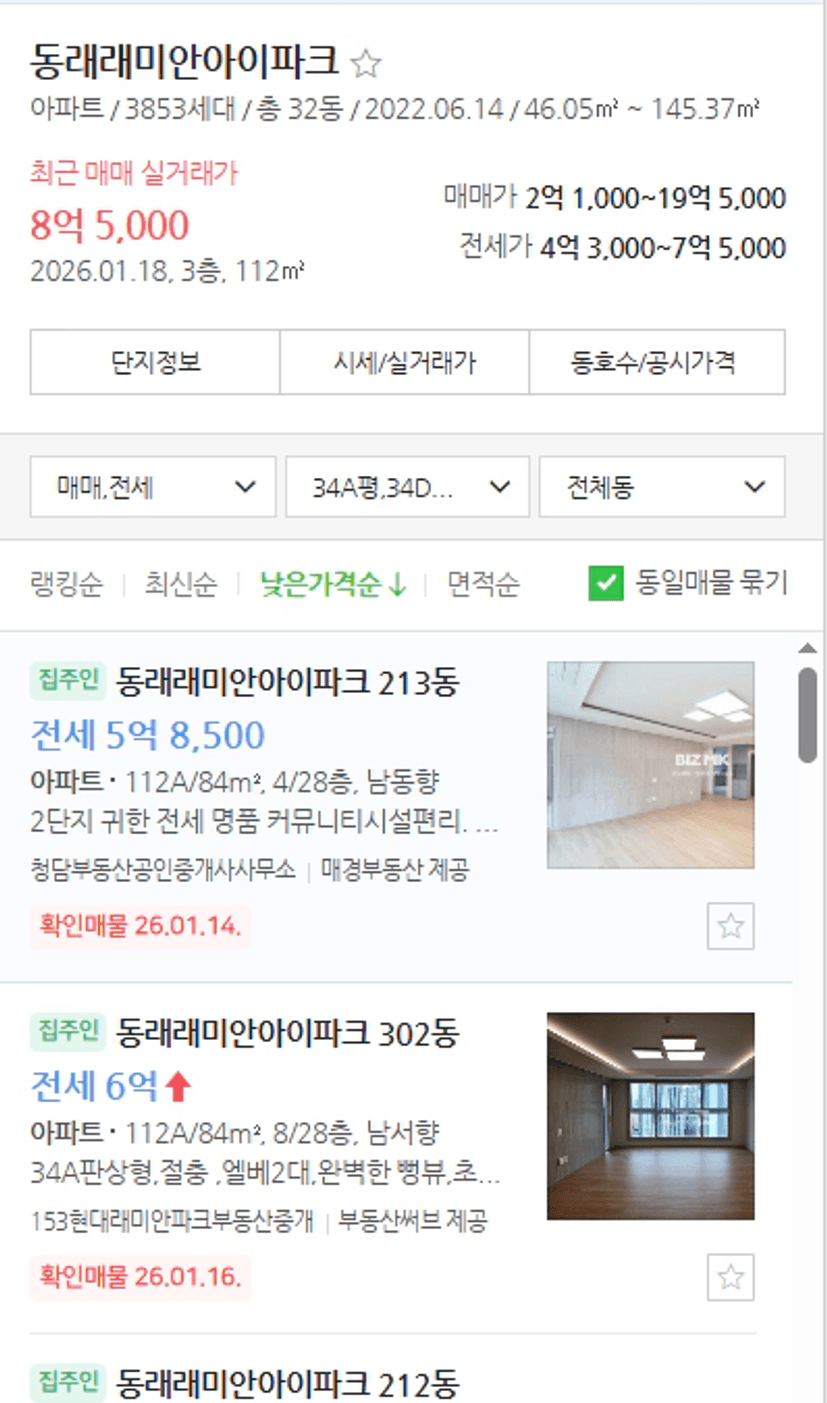
Task: Bookmark the 213동 listing with star
Action: tap(731, 926)
